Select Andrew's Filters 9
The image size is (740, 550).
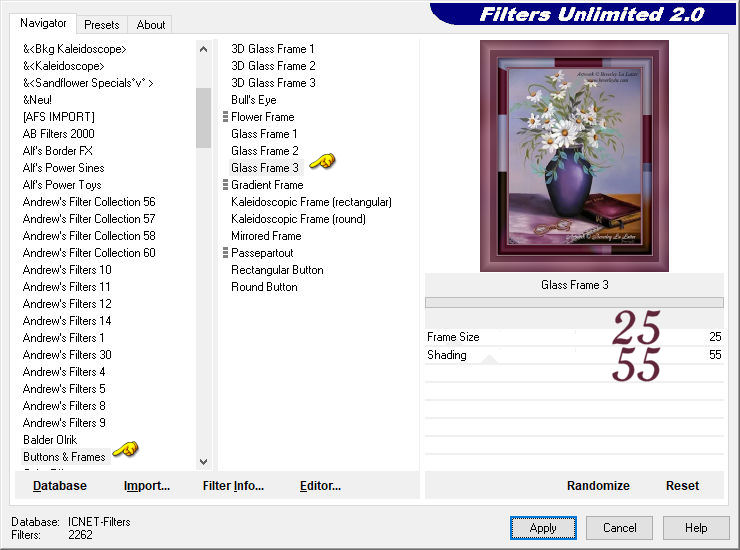(64, 423)
